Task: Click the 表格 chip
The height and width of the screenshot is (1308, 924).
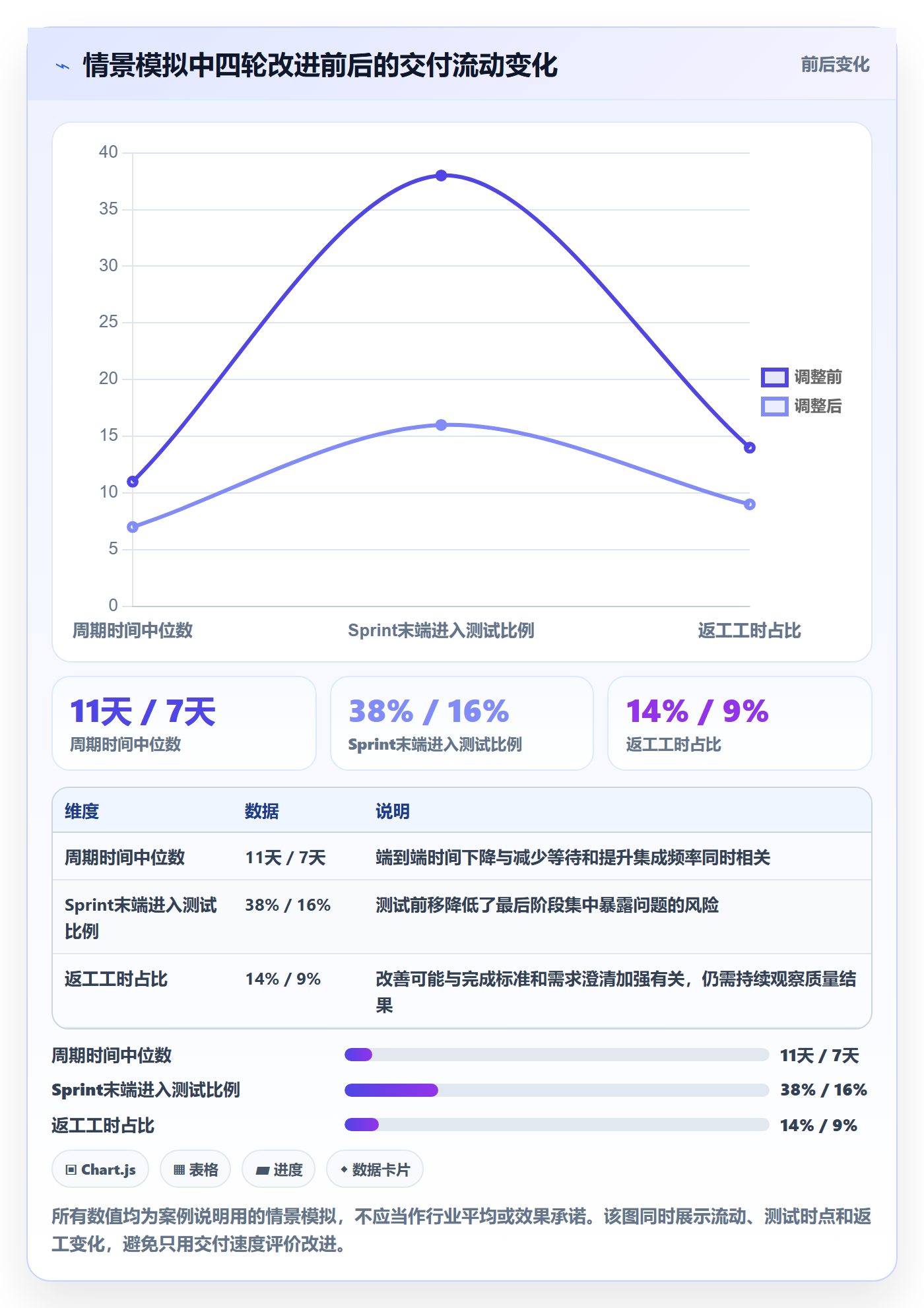Action: (195, 1169)
